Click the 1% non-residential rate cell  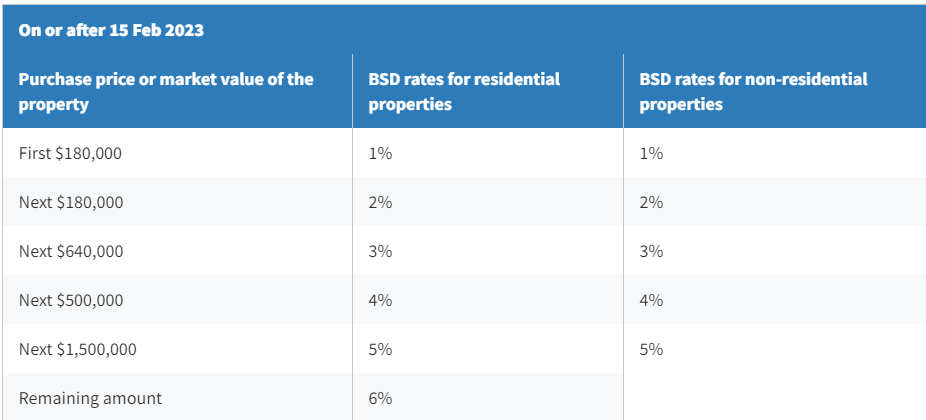[x=651, y=153]
